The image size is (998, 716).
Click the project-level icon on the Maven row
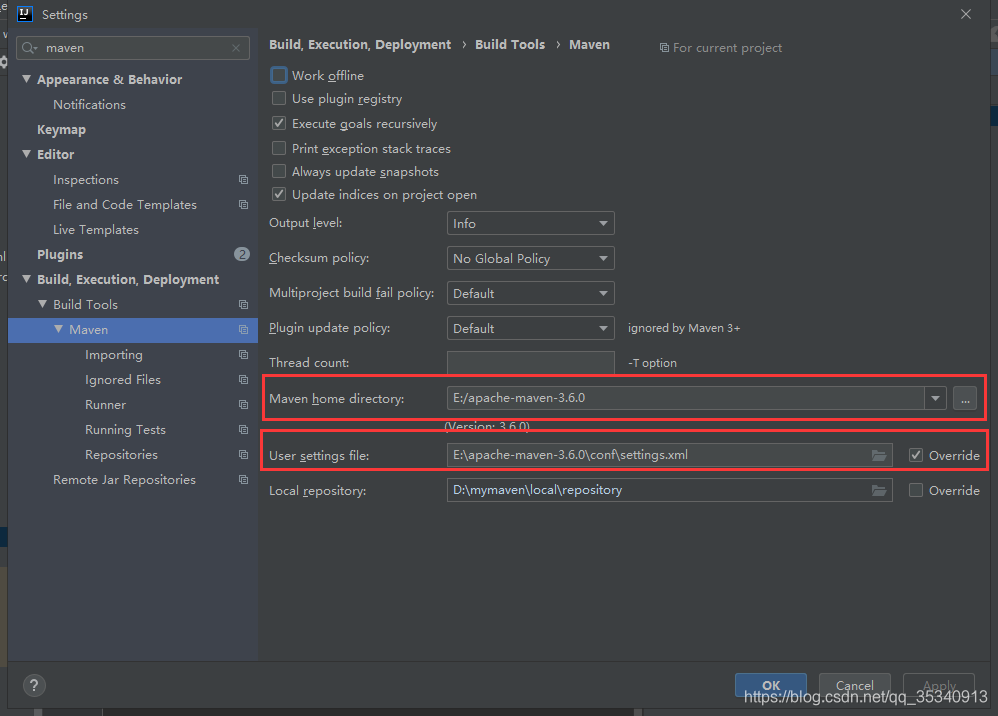pyautogui.click(x=243, y=329)
